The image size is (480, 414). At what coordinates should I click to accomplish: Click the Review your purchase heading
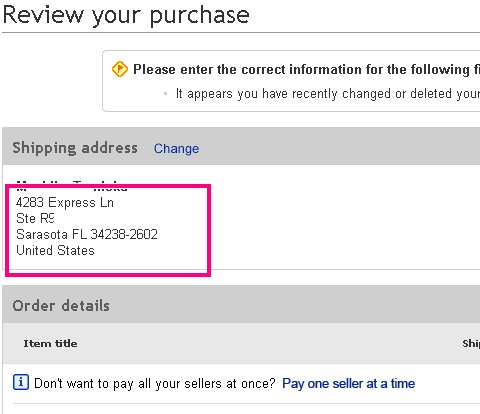pyautogui.click(x=126, y=15)
